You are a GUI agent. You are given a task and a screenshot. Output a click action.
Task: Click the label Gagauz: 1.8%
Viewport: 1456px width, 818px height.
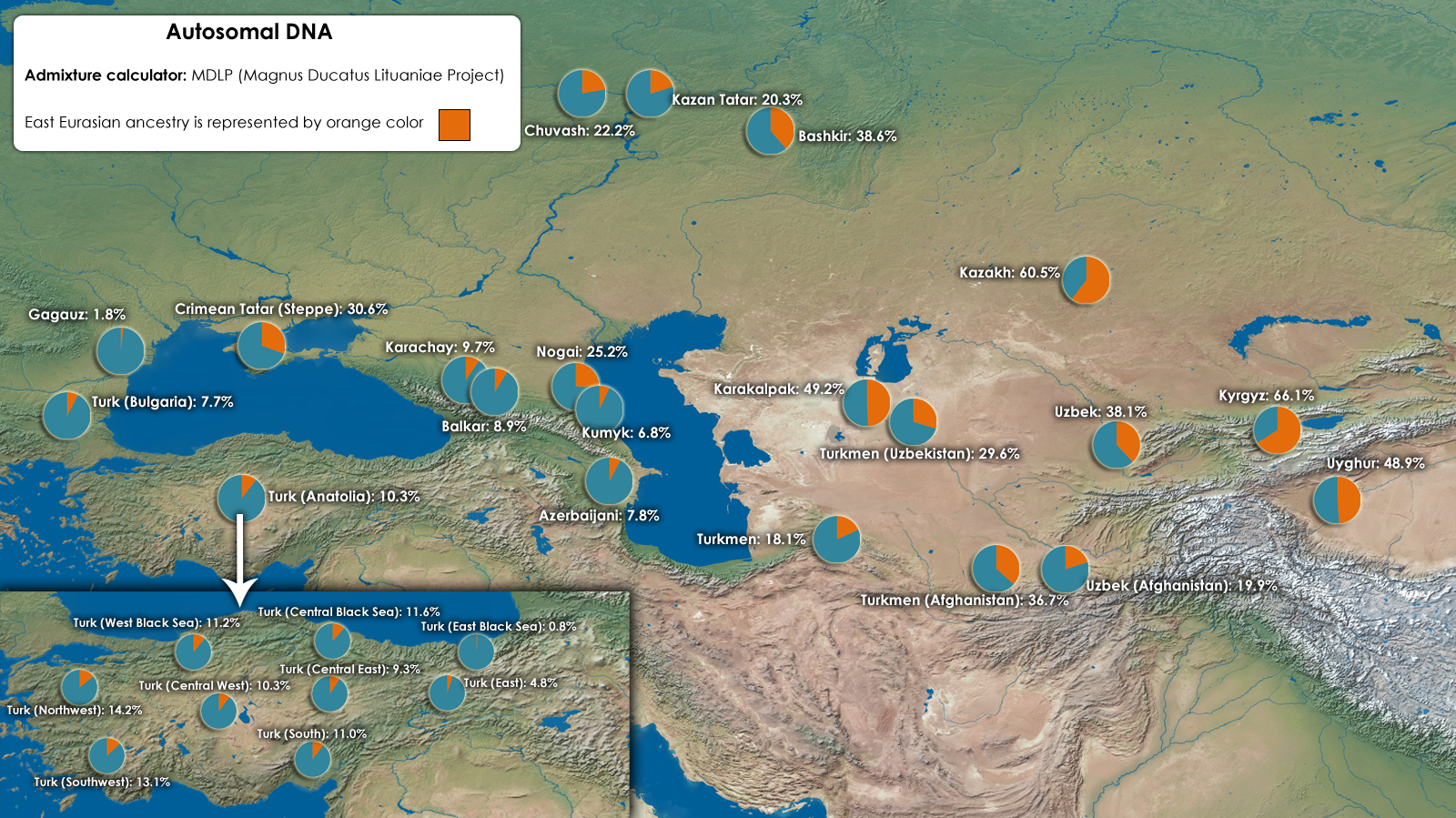click(x=76, y=315)
